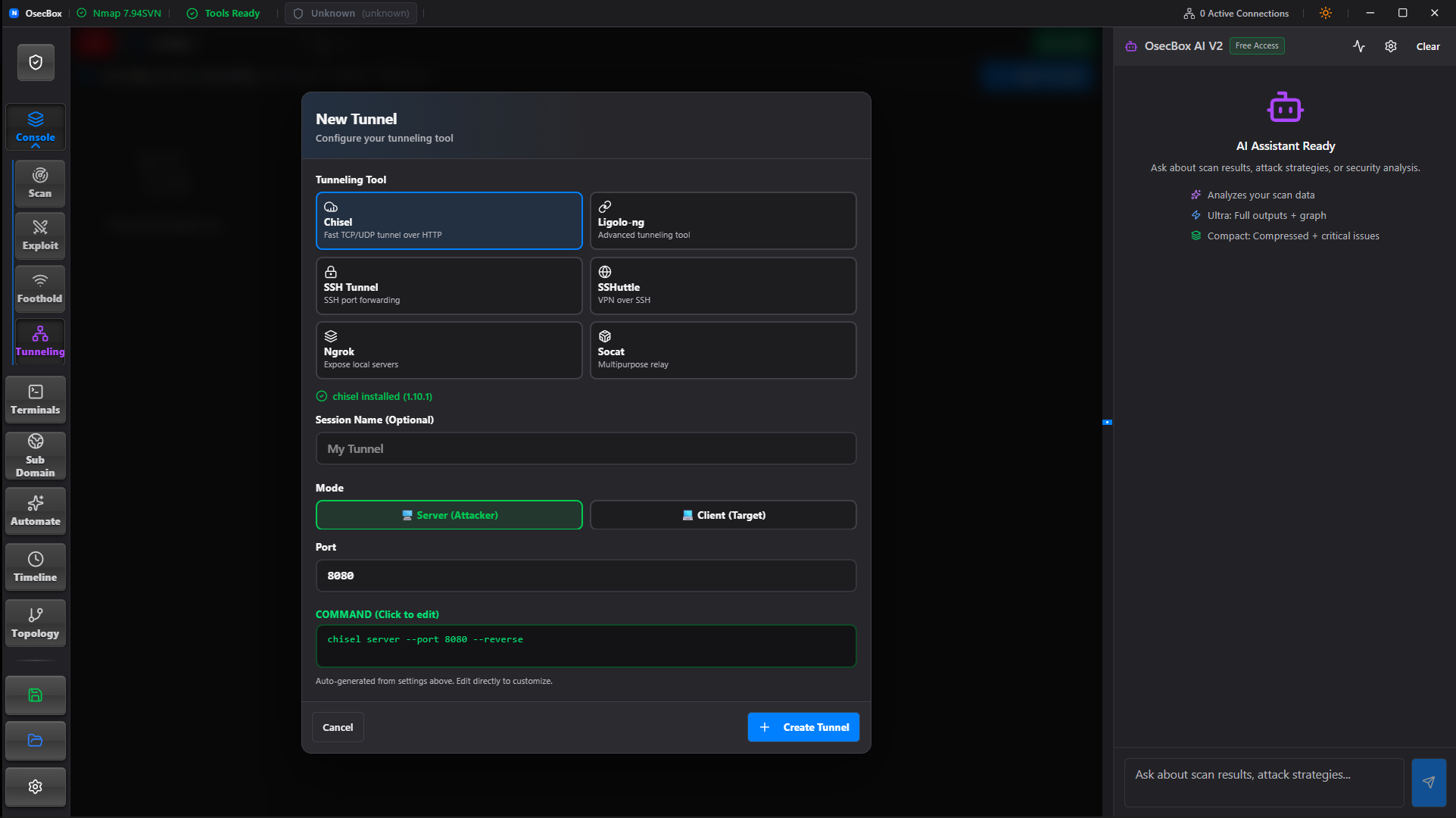
Task: Click the AI panel splitter handle
Action: coord(1107,422)
